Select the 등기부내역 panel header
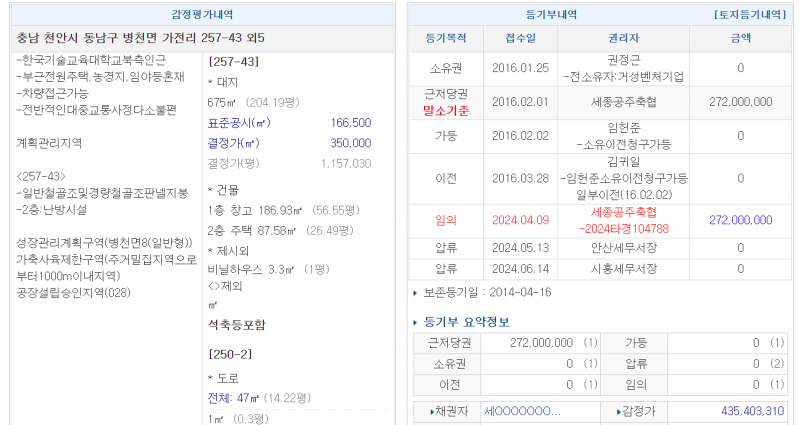800x425 pixels. [549, 16]
